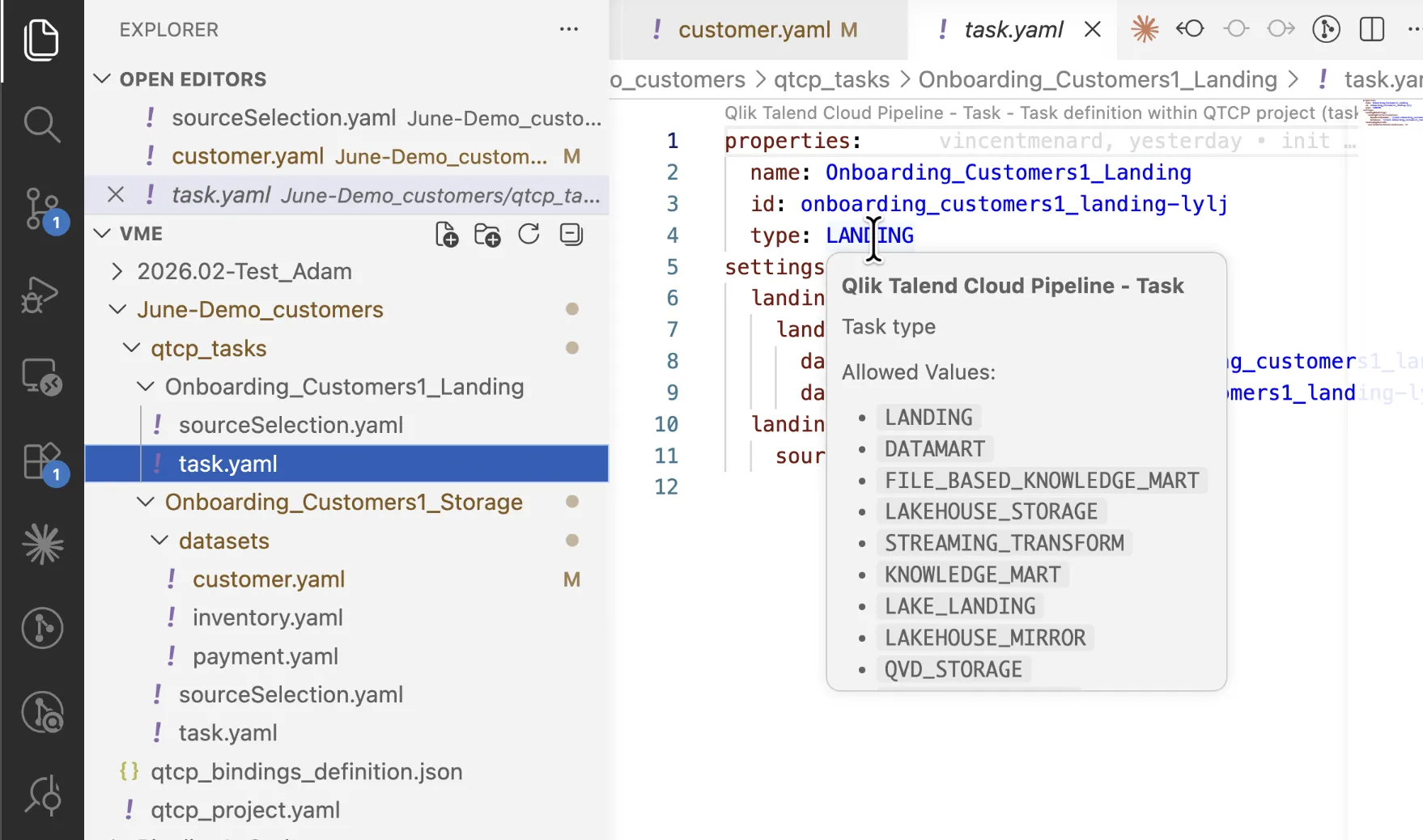Open Explorer more actions ellipsis
The image size is (1423, 840).
(x=569, y=29)
